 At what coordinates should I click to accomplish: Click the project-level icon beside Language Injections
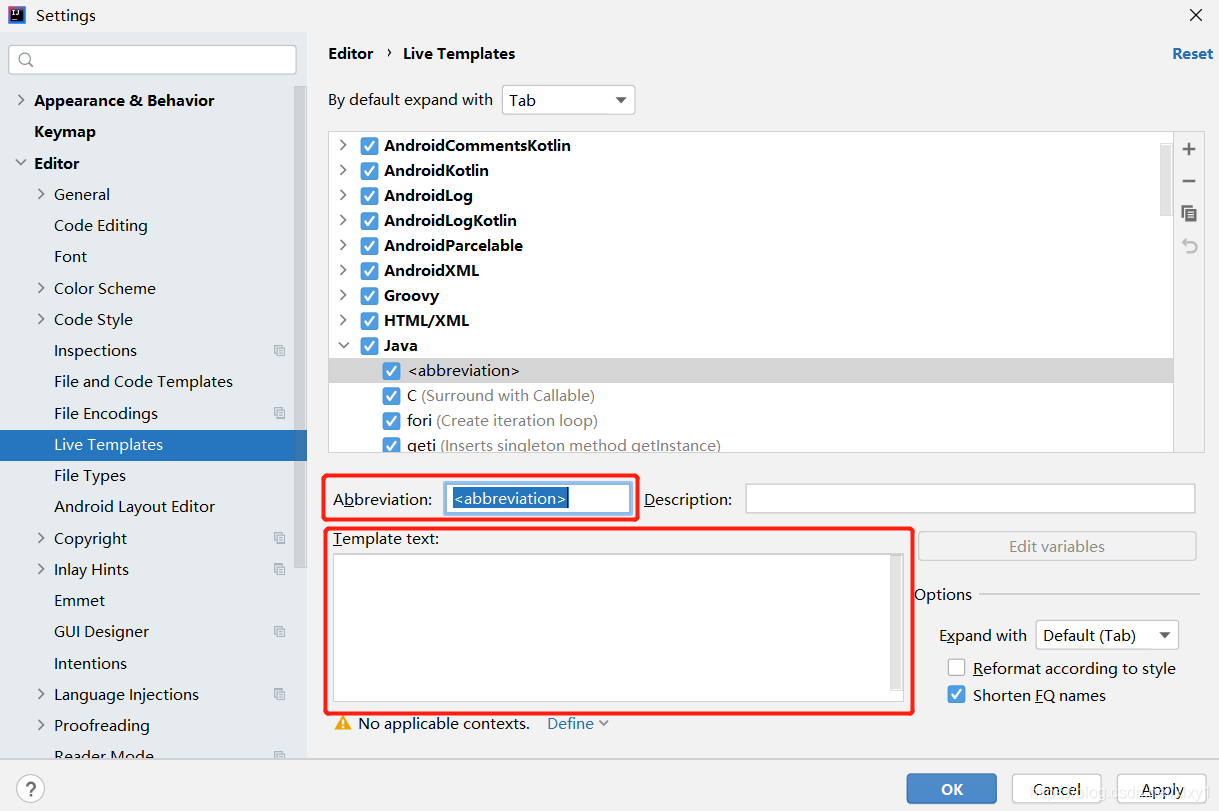pyautogui.click(x=279, y=694)
